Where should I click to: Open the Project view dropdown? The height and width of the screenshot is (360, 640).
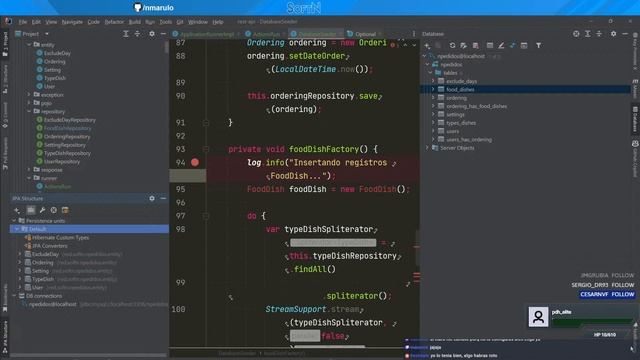[47, 34]
